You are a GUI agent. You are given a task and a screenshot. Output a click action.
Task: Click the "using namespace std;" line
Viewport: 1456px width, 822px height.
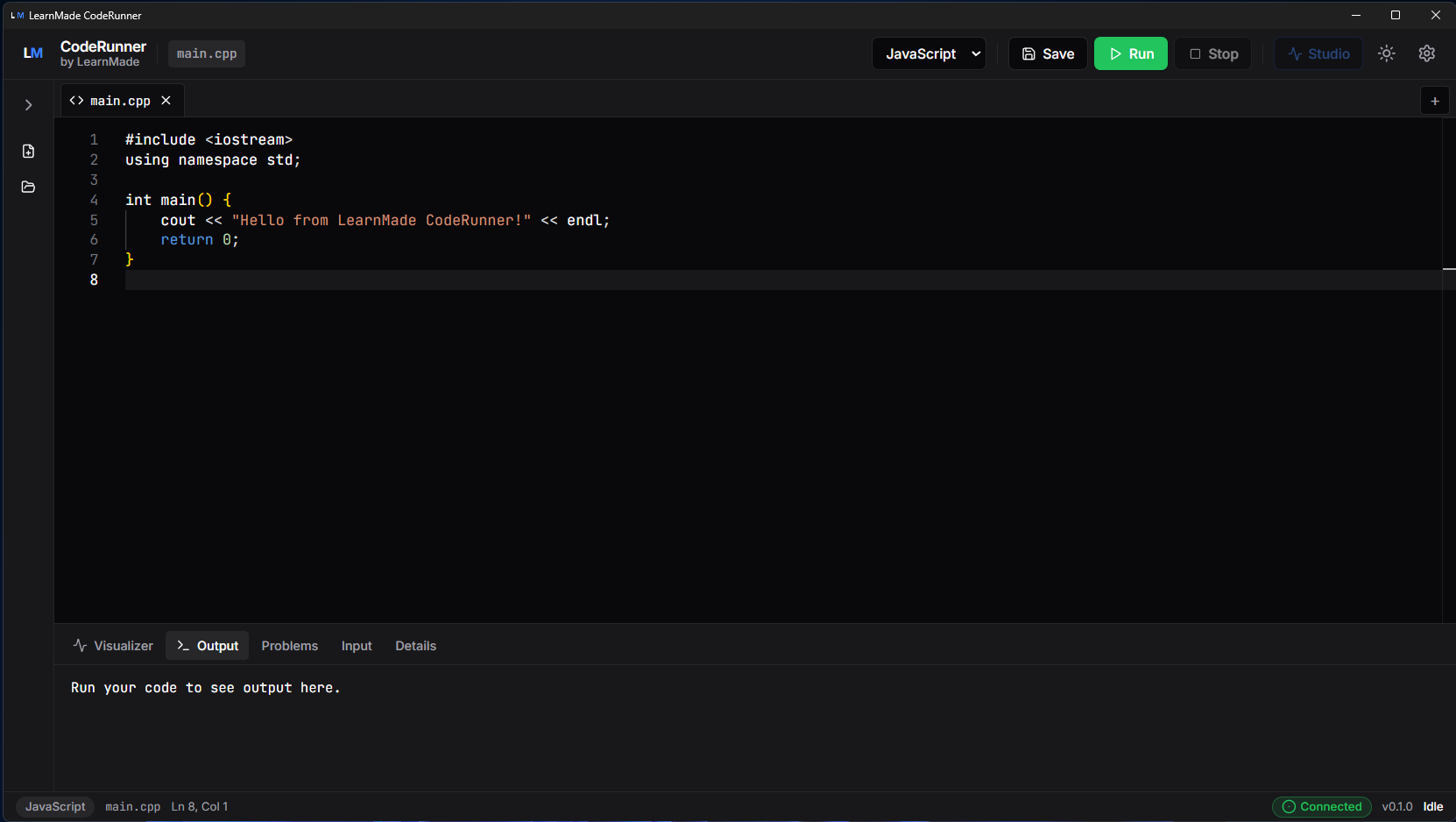pos(213,160)
